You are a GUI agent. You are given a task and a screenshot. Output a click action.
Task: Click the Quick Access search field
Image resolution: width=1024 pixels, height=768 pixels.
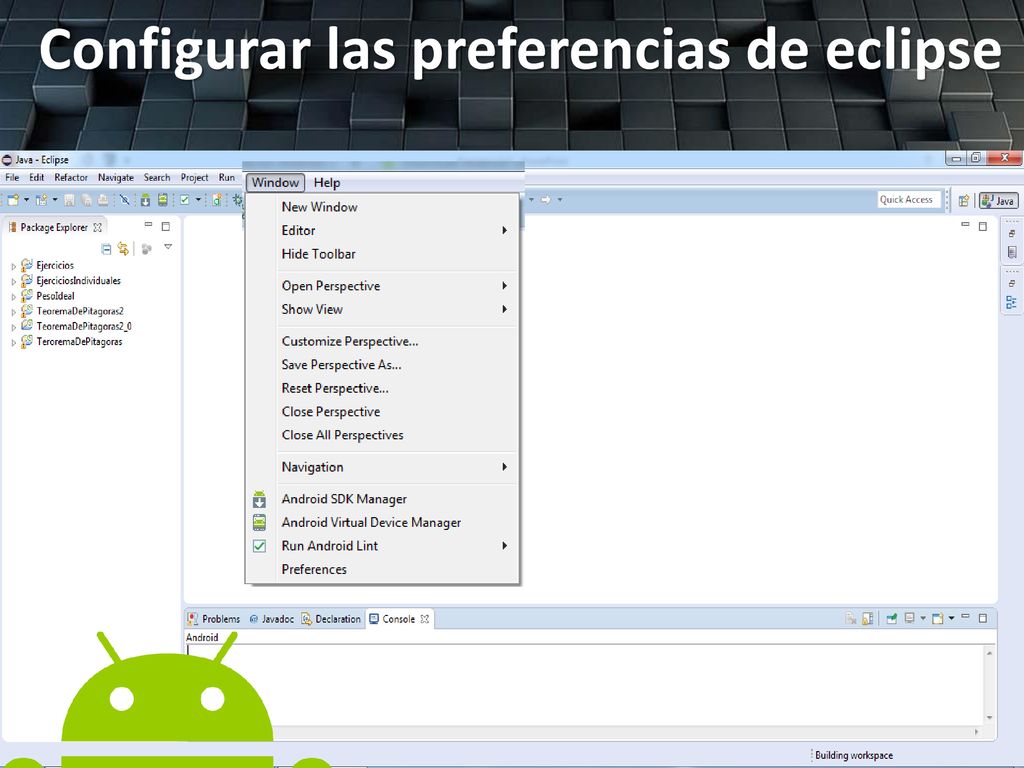click(x=908, y=200)
